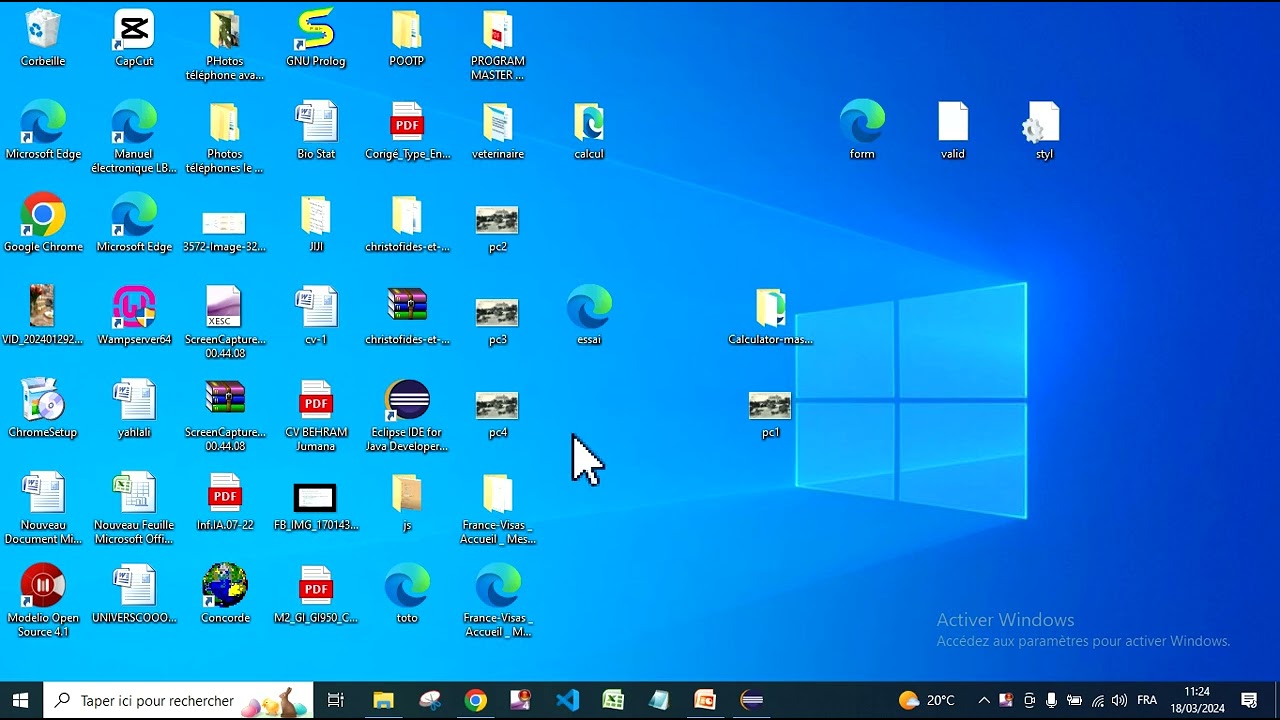Switch the FRA input language indicator
The height and width of the screenshot is (720, 1280).
point(1147,700)
